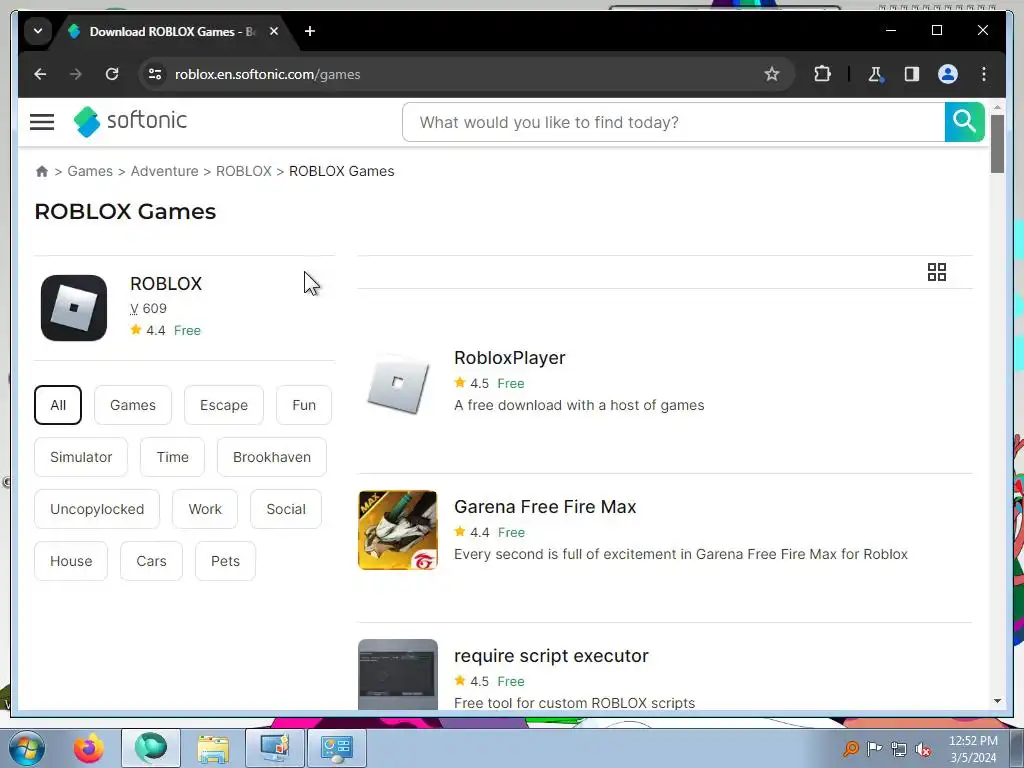Select the Cars filter tag
This screenshot has height=768, width=1024.
coord(152,561)
